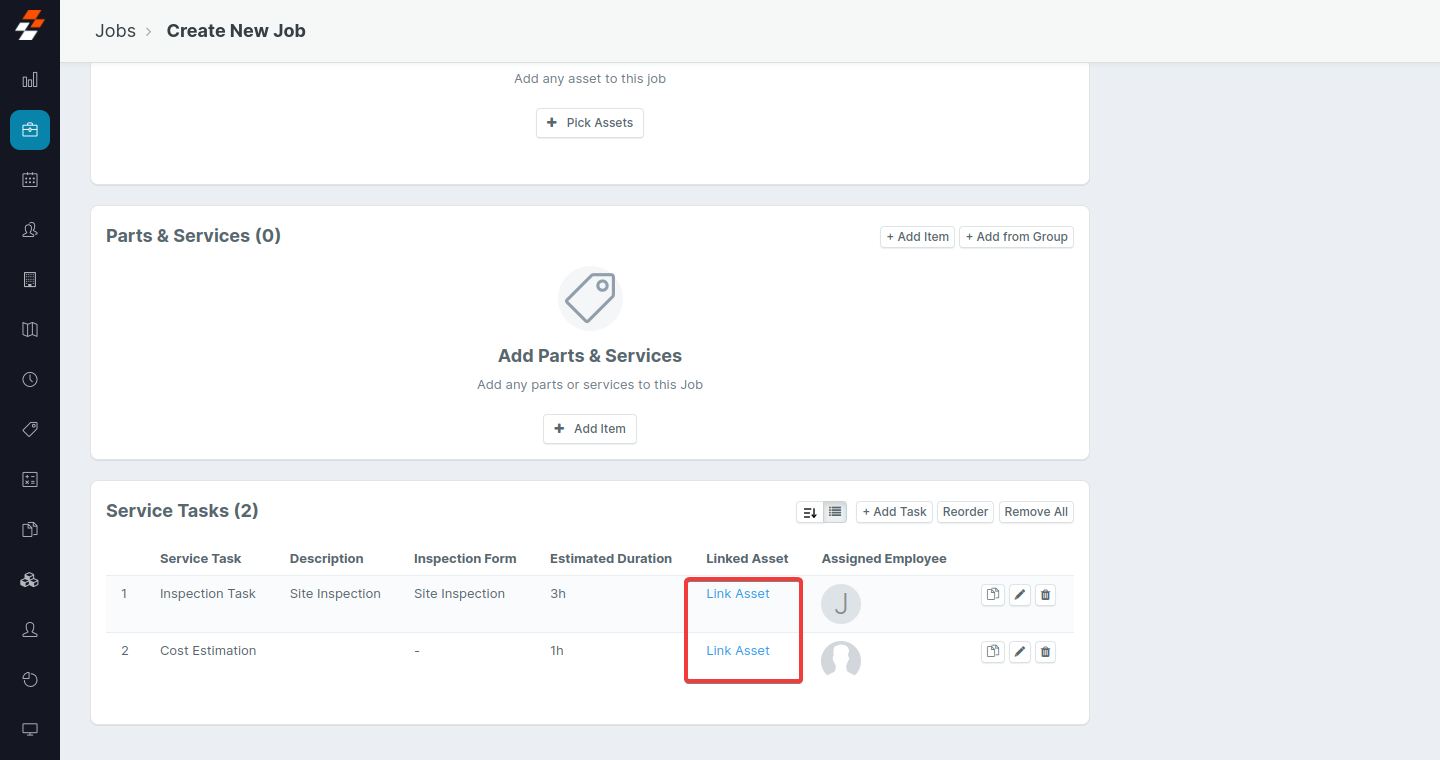The width and height of the screenshot is (1440, 760).
Task: Click the J assigned employee avatar
Action: [x=841, y=604]
